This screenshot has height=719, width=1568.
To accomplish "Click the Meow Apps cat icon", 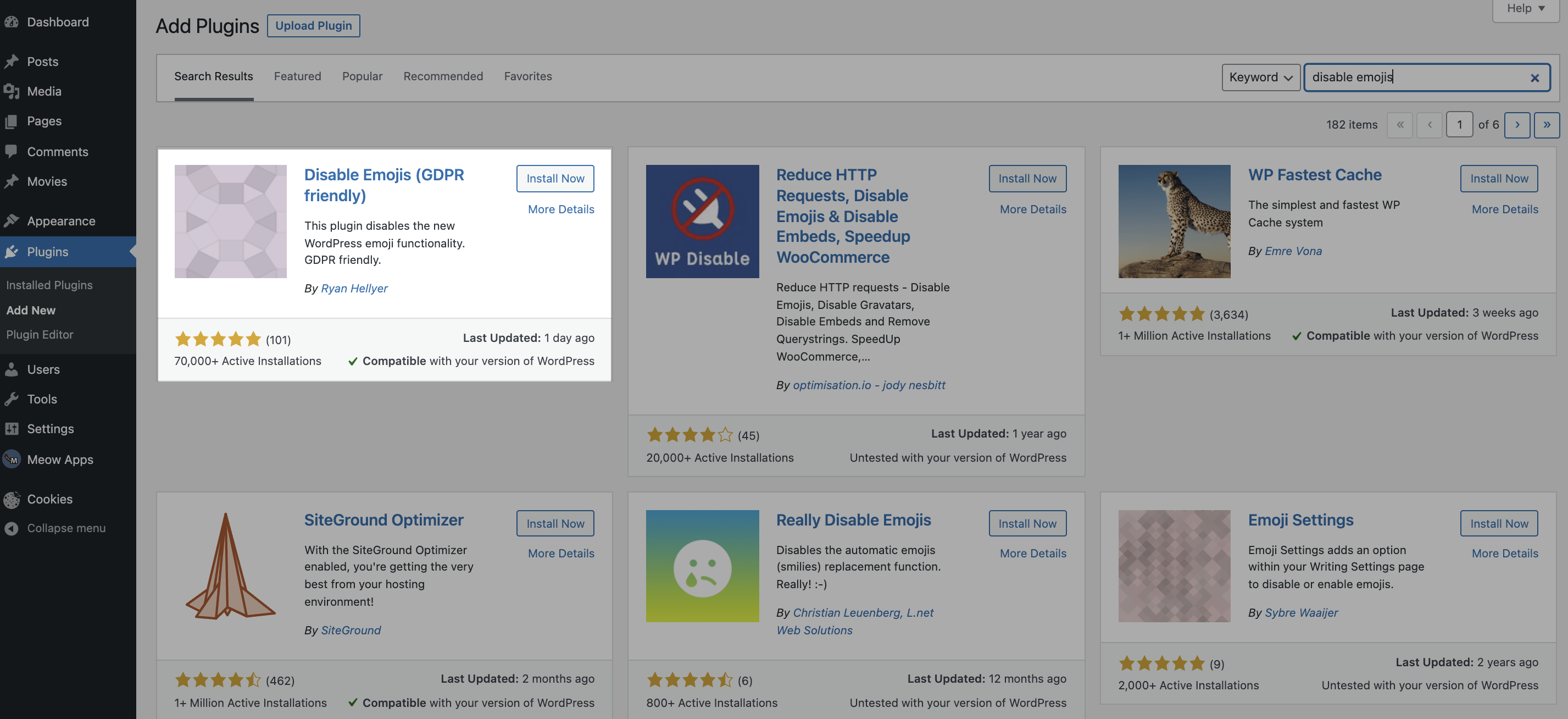I will click(x=11, y=459).
